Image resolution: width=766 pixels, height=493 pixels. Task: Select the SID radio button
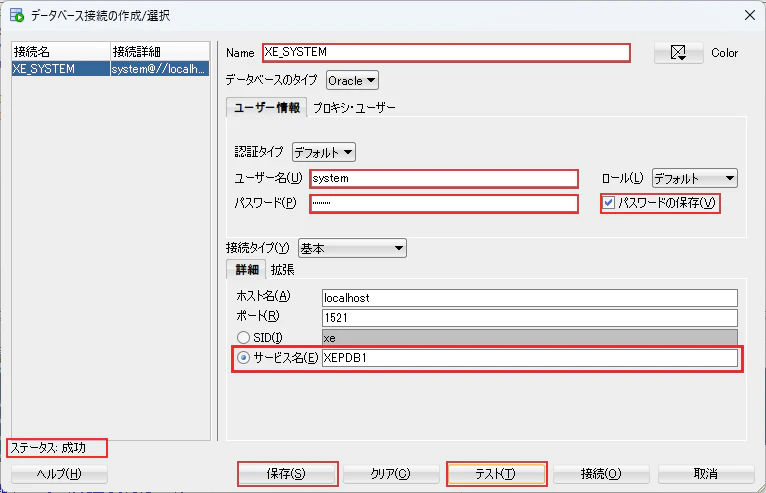click(243, 337)
